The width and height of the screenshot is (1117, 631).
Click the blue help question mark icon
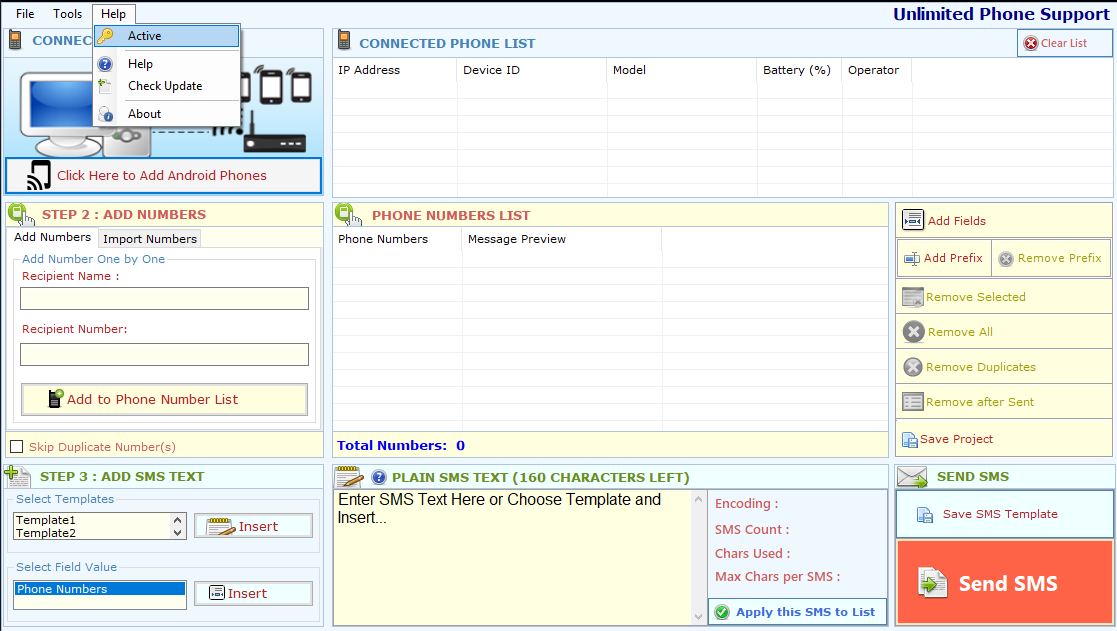coord(379,477)
